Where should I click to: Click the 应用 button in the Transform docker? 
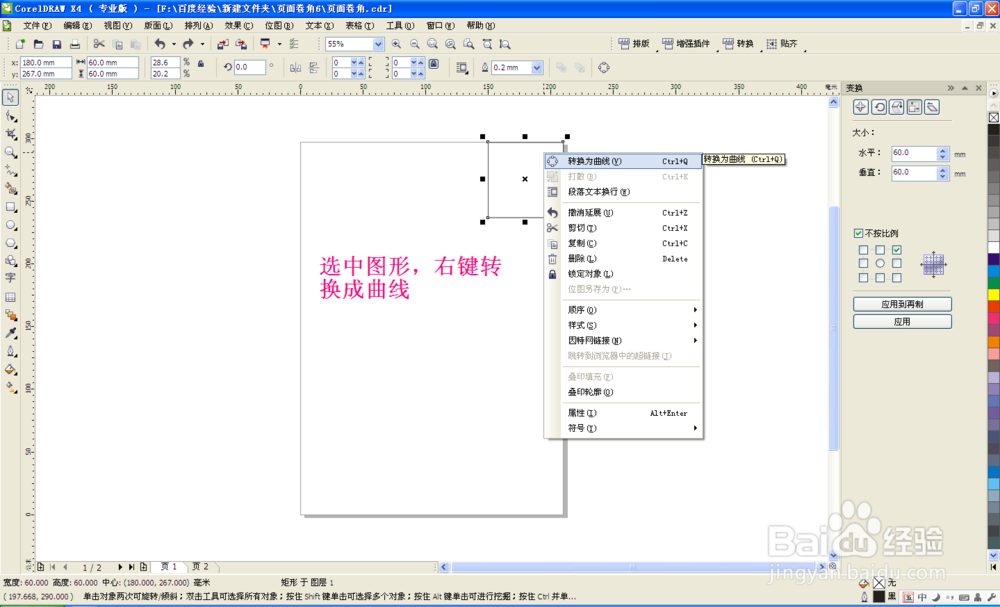(x=902, y=320)
